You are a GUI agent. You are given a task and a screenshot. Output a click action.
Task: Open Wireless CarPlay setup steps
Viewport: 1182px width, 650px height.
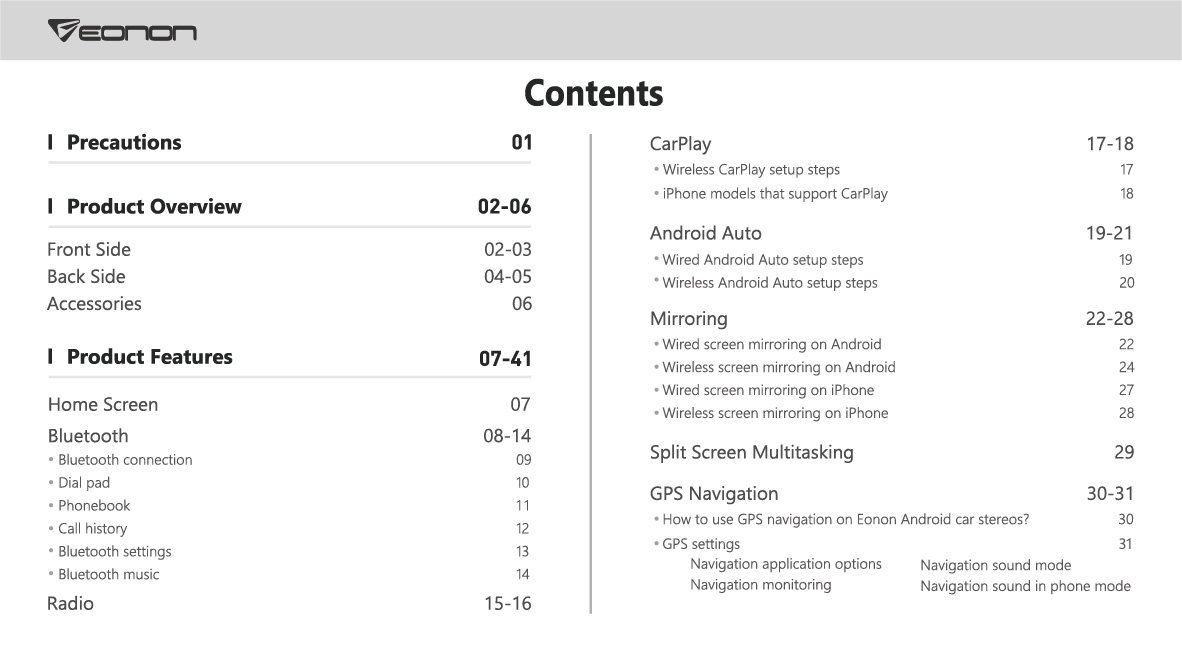[x=751, y=170]
